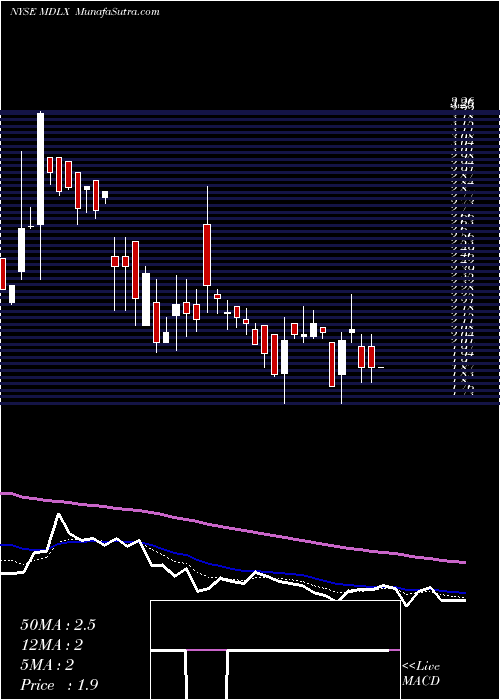Select the 12MA : 2 value
Viewport: 500px width, 700px height.
pos(52,645)
